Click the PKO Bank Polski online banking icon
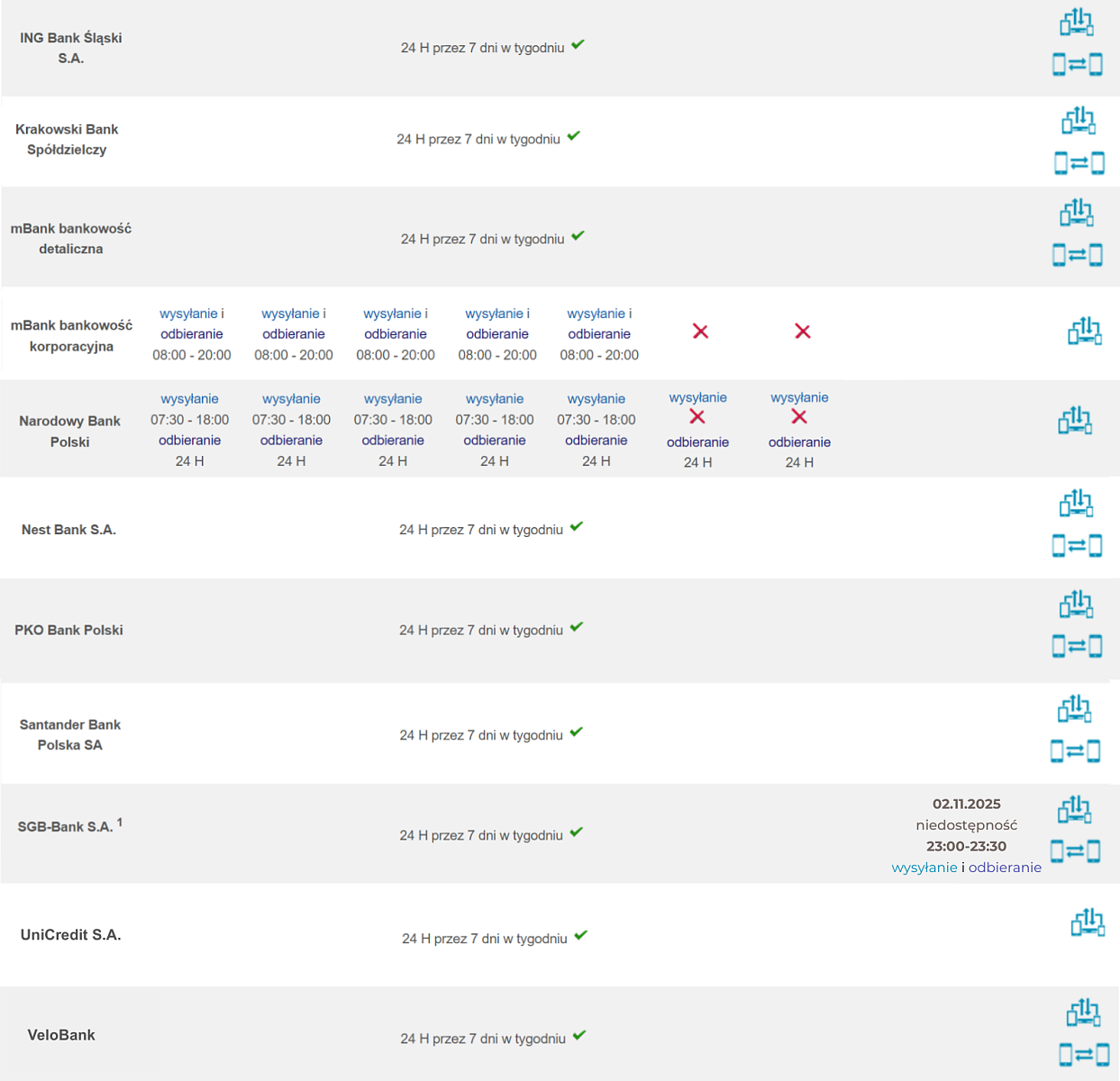Screen dimensions: 1120x1081 pyautogui.click(x=1076, y=604)
